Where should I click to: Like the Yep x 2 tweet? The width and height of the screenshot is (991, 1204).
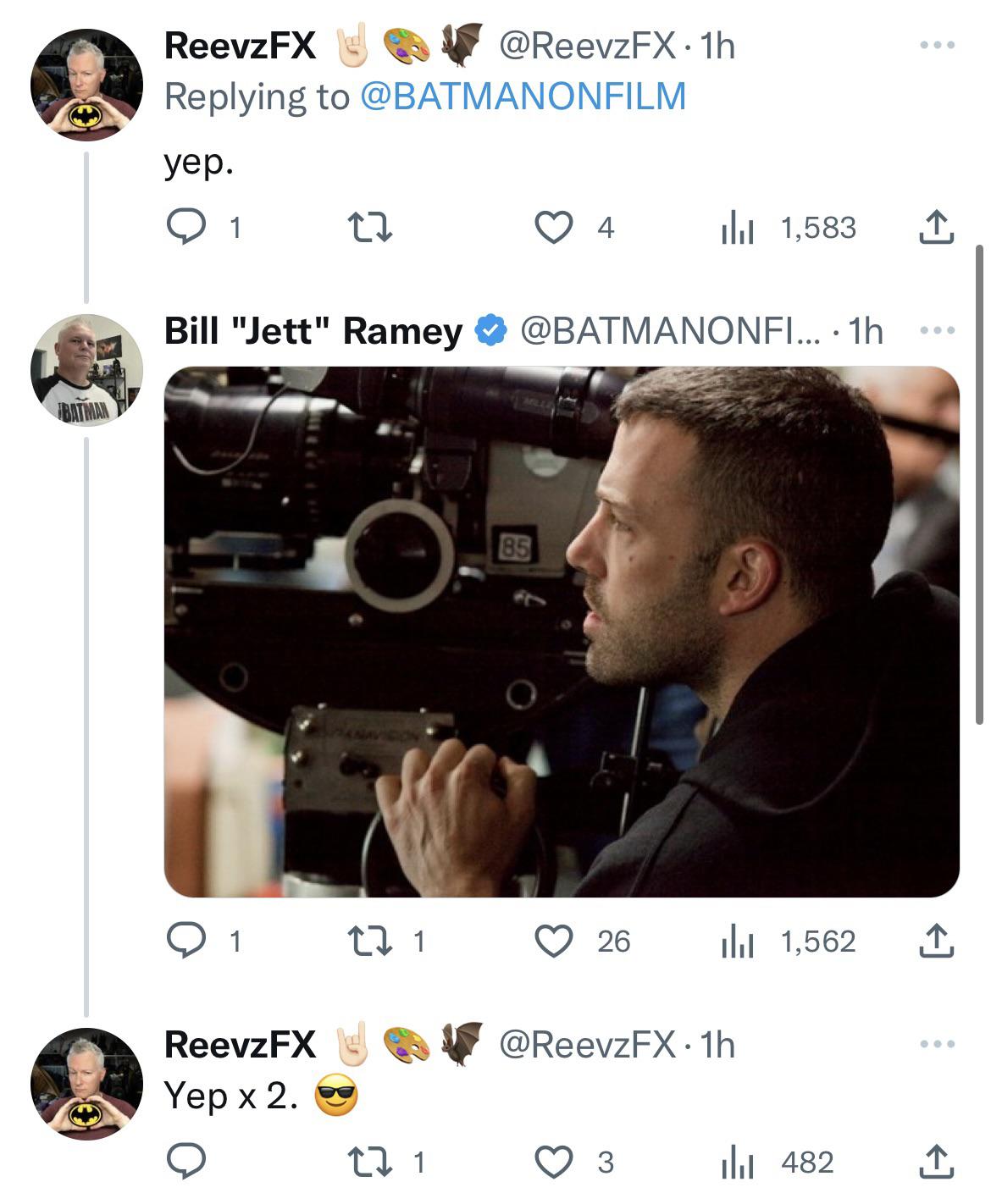[557, 1167]
